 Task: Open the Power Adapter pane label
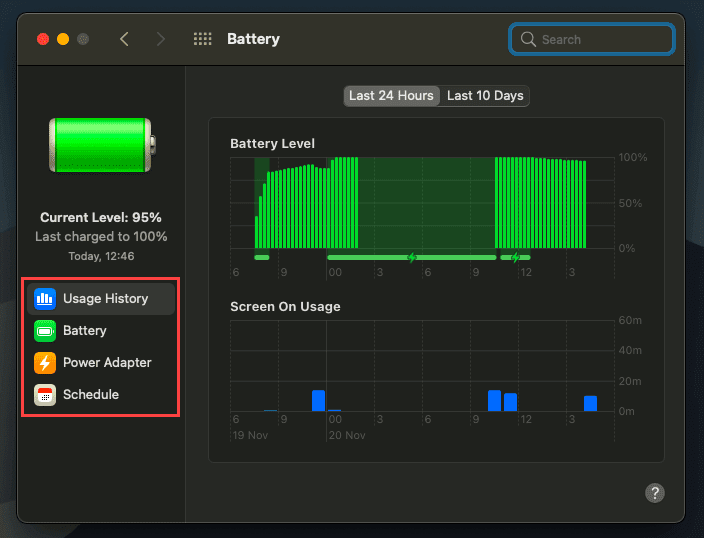pos(107,362)
